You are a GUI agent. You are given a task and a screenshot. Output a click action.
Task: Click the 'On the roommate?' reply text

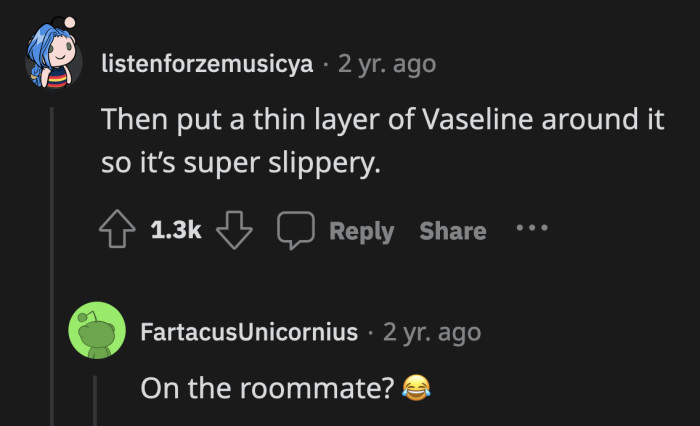pos(266,387)
